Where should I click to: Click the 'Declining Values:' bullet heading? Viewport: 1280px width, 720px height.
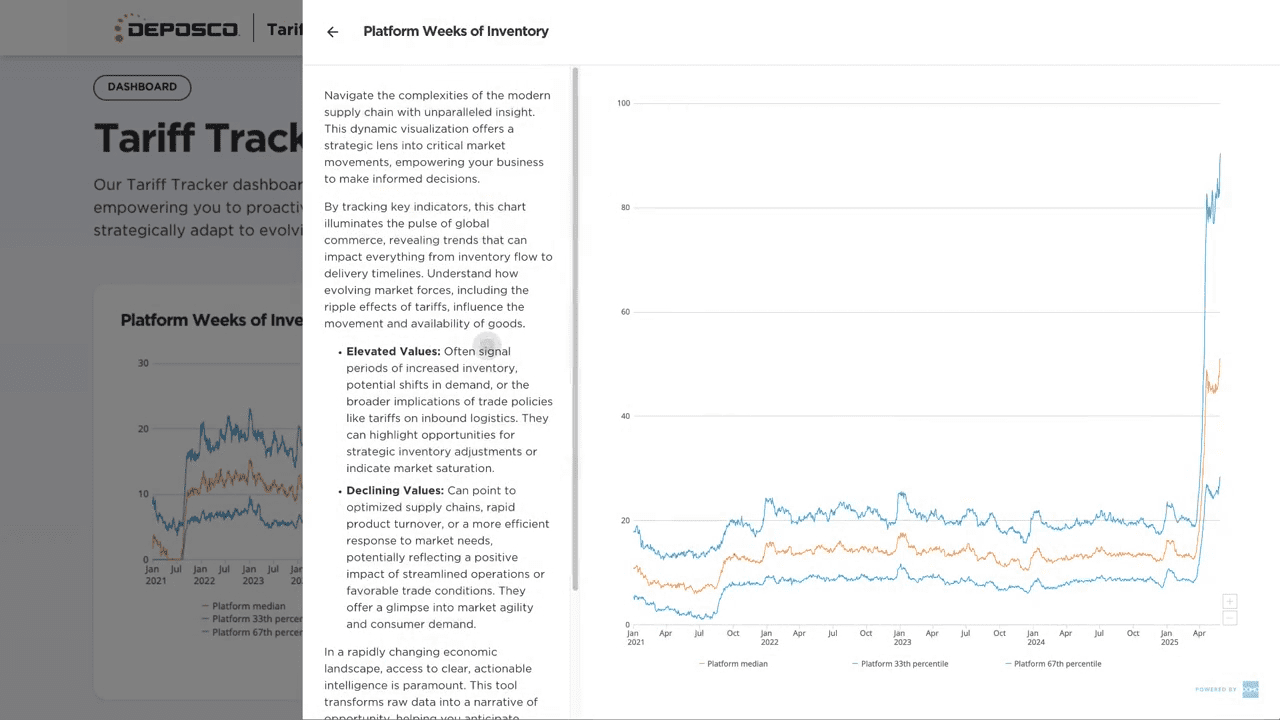coord(395,491)
